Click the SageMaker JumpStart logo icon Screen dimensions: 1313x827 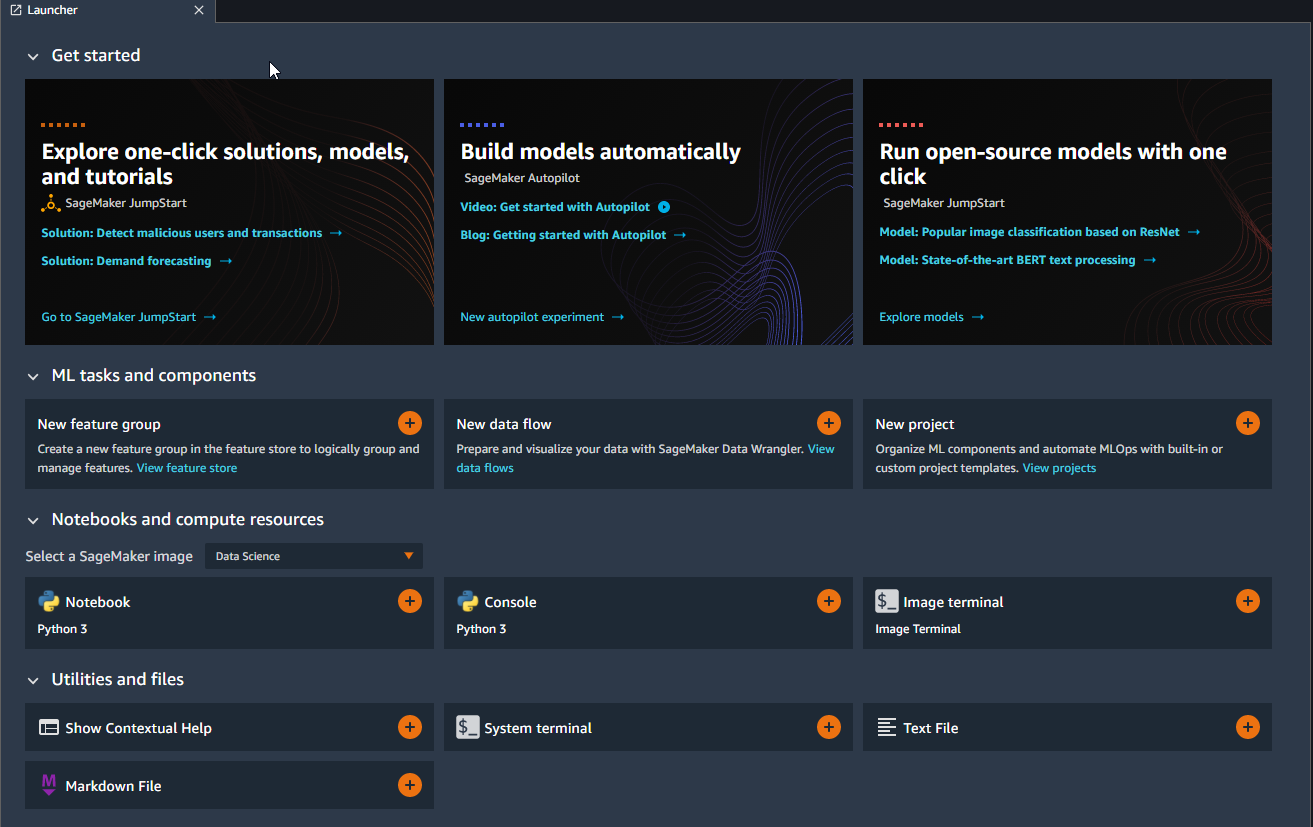[x=51, y=203]
